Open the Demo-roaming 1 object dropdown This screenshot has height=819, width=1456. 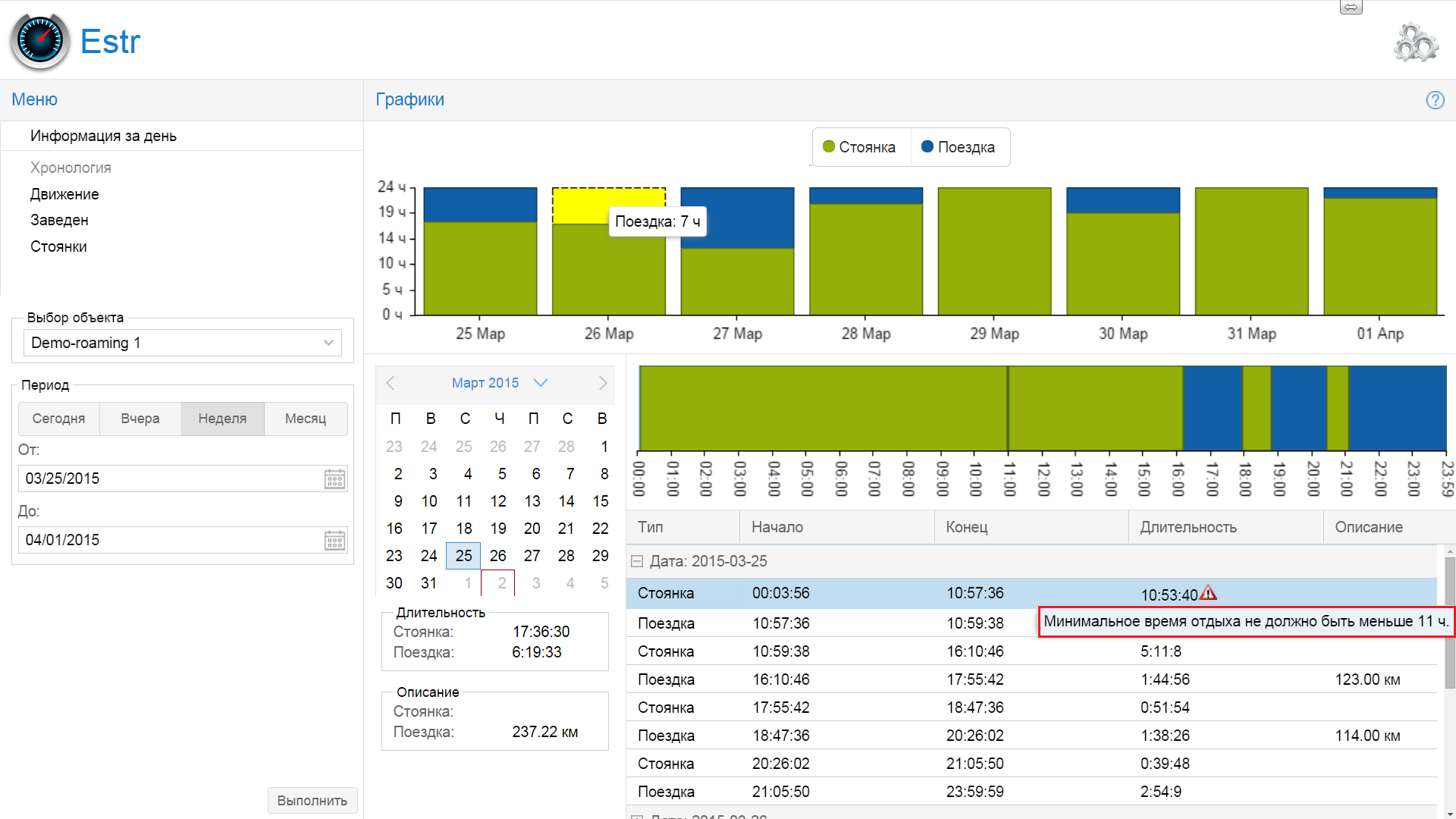pyautogui.click(x=182, y=343)
